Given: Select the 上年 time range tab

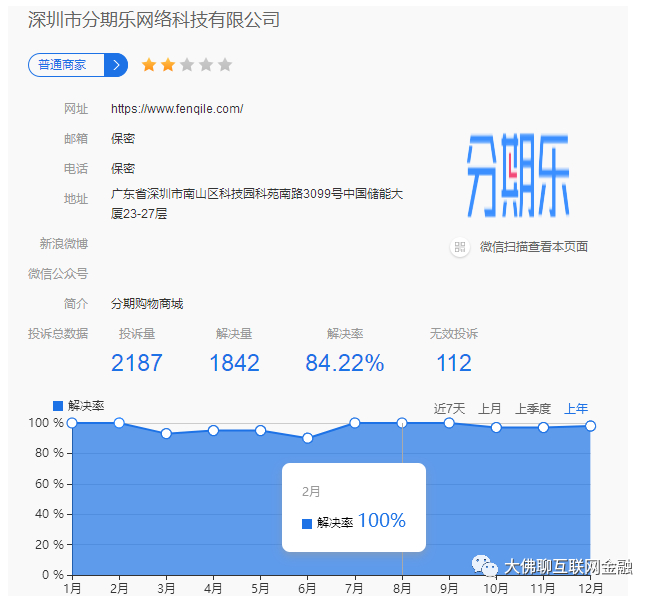Looking at the screenshot, I should 576,409.
